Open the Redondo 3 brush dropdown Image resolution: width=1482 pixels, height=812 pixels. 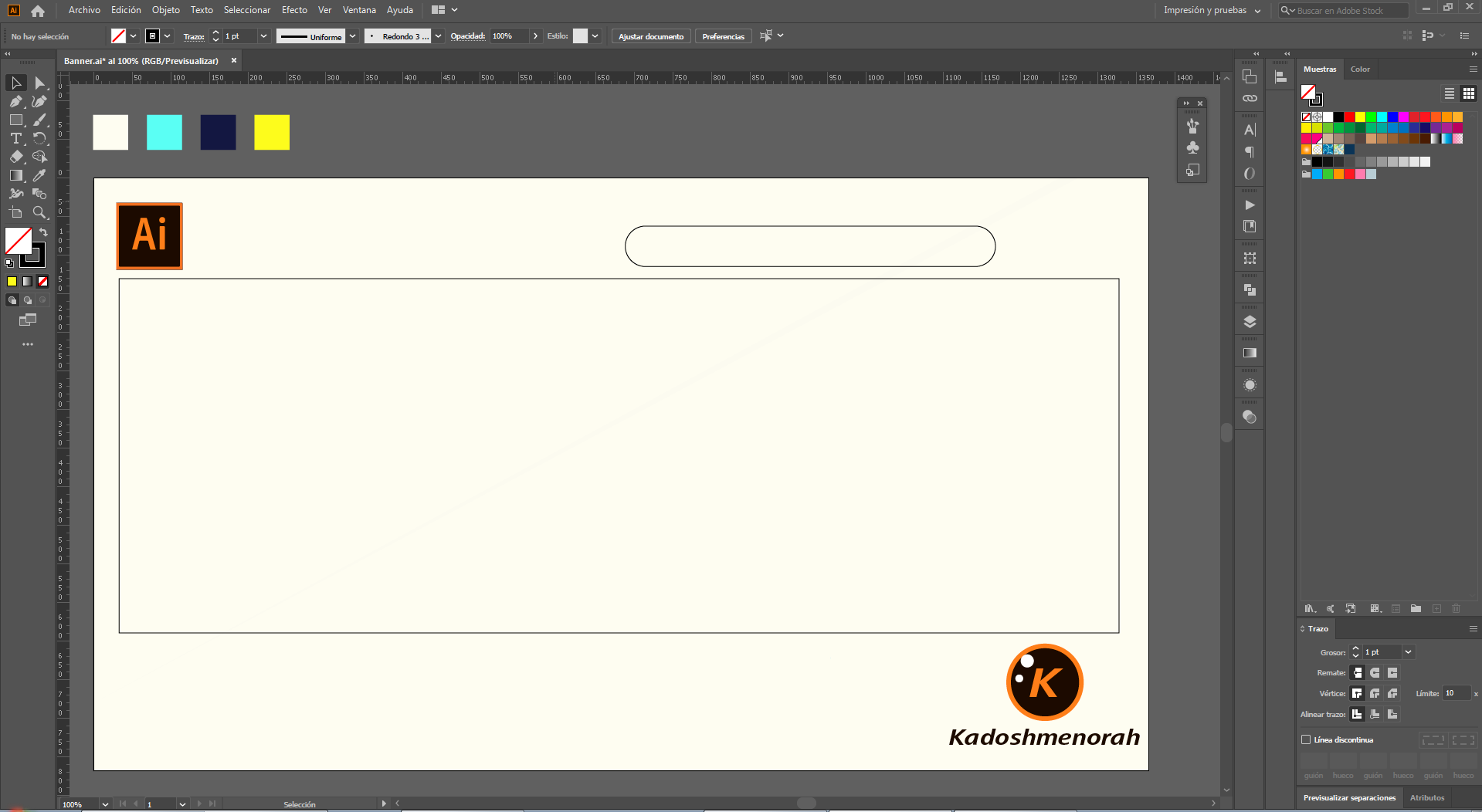[x=439, y=36]
